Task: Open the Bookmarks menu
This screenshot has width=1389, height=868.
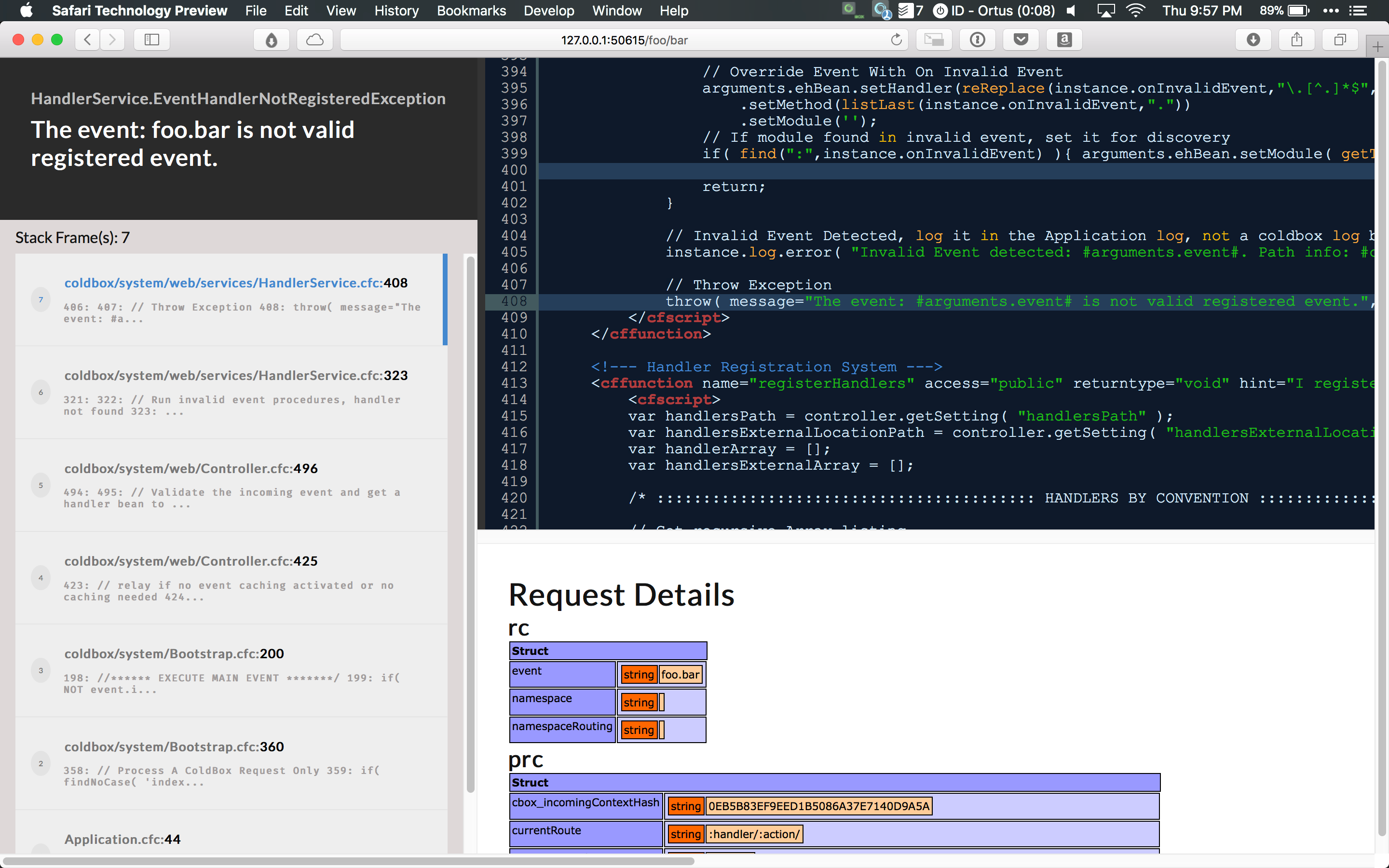Action: [x=471, y=10]
